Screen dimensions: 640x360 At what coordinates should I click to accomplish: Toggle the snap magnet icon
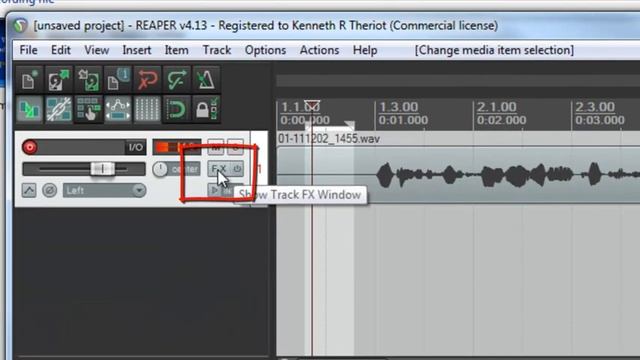[x=176, y=109]
